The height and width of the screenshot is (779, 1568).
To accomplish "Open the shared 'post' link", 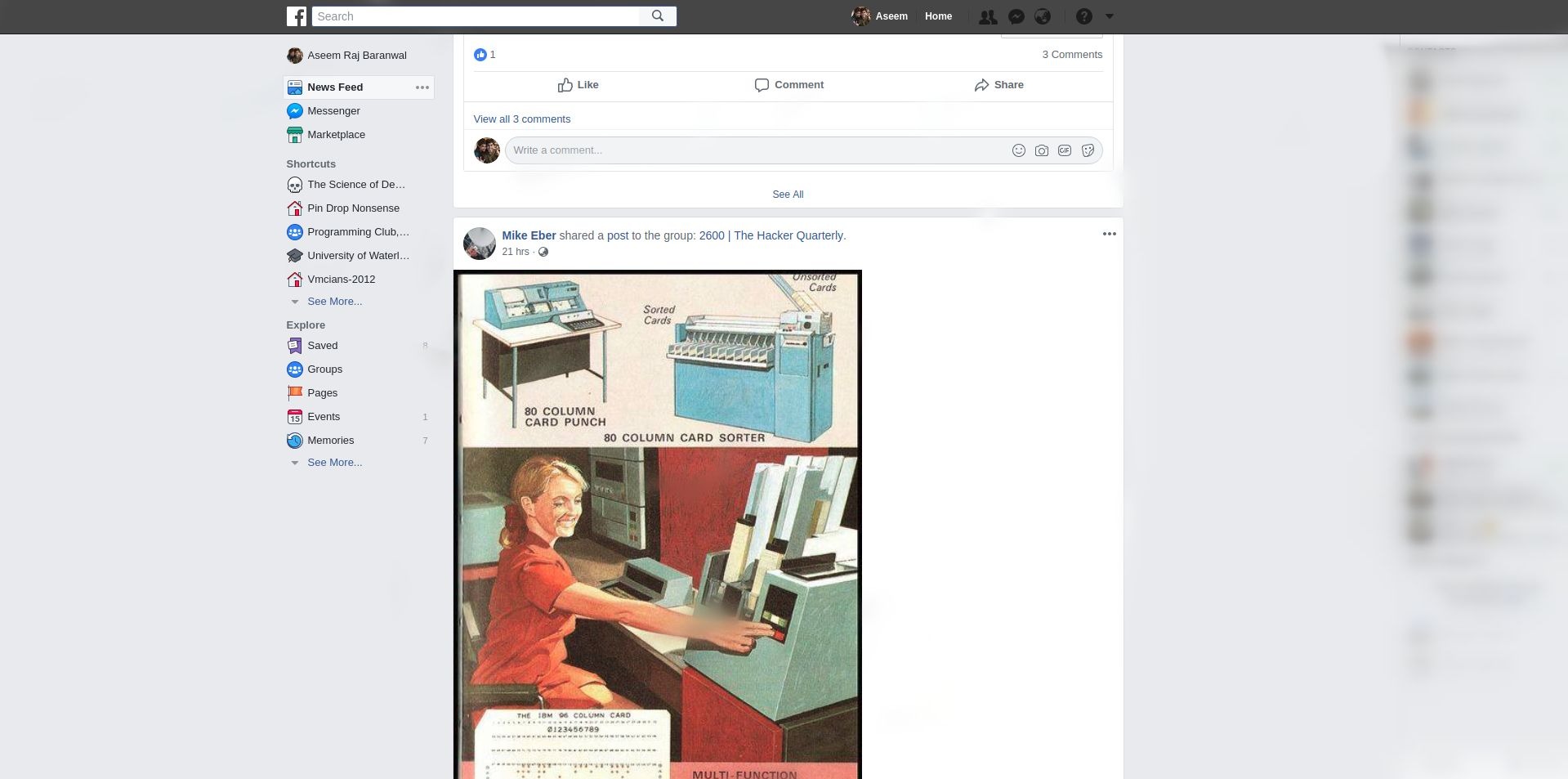I will coord(618,235).
